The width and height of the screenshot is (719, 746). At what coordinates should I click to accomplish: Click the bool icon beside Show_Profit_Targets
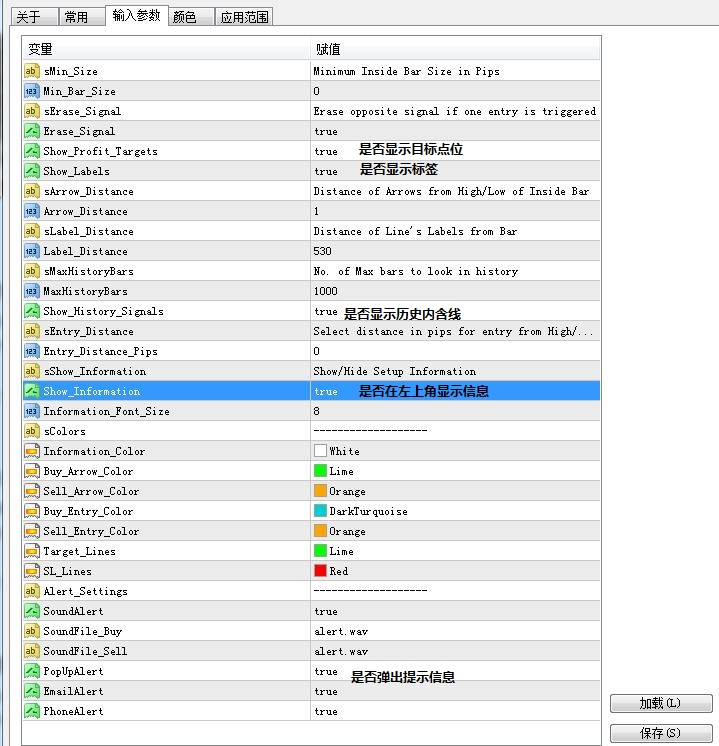pyautogui.click(x=31, y=151)
